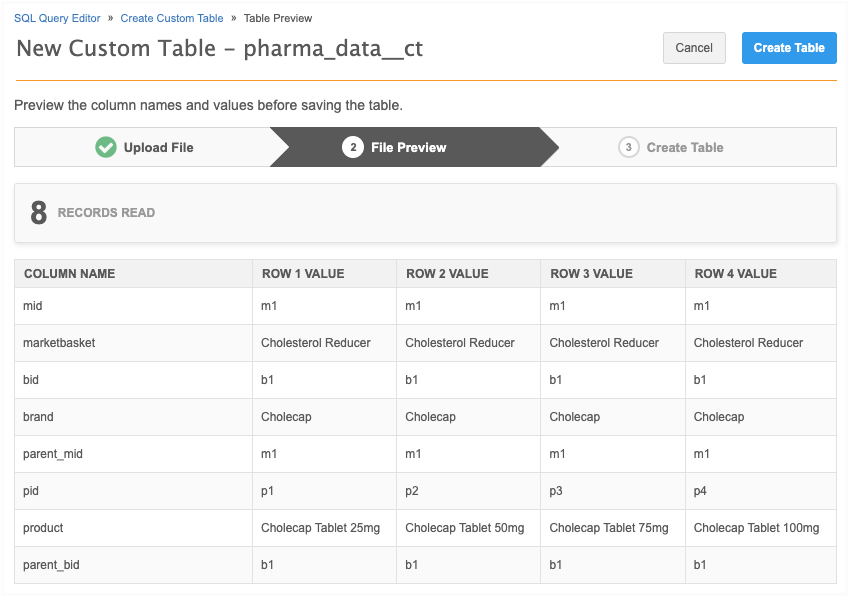Switch to the Upload File step
This screenshot has height=597, width=849.
pos(158,148)
